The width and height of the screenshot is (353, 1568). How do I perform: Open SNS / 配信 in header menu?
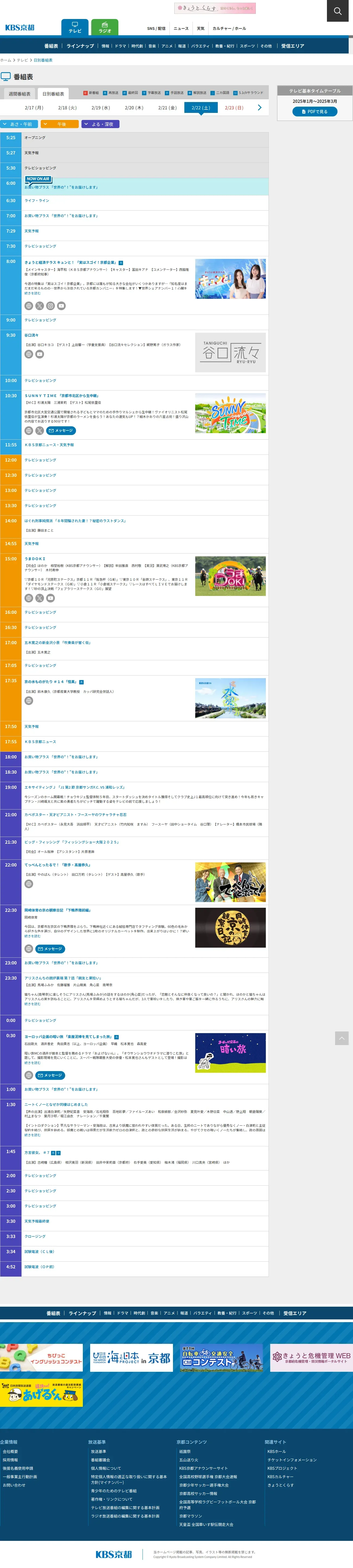[x=156, y=28]
